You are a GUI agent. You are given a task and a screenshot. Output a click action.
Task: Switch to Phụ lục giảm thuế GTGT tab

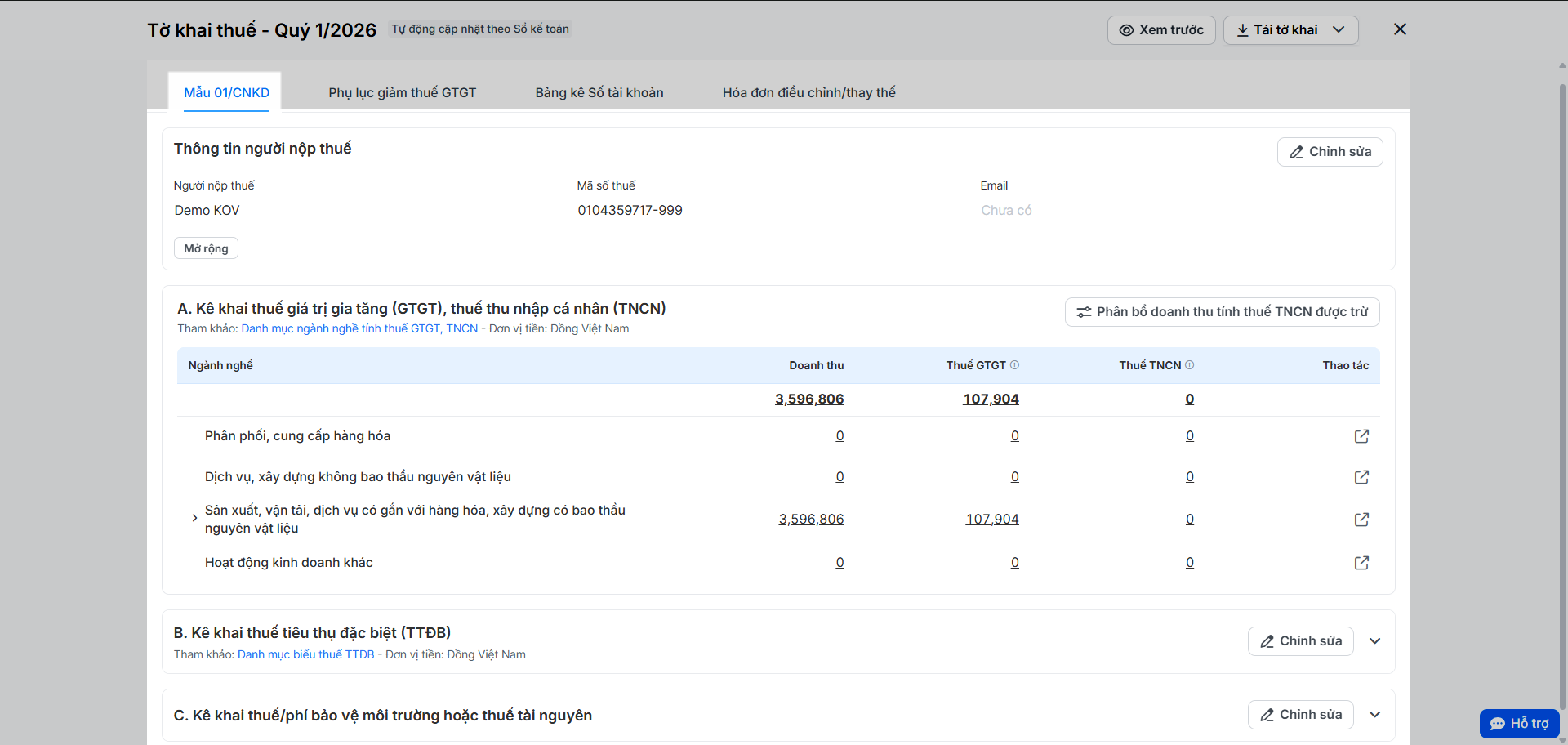403,92
